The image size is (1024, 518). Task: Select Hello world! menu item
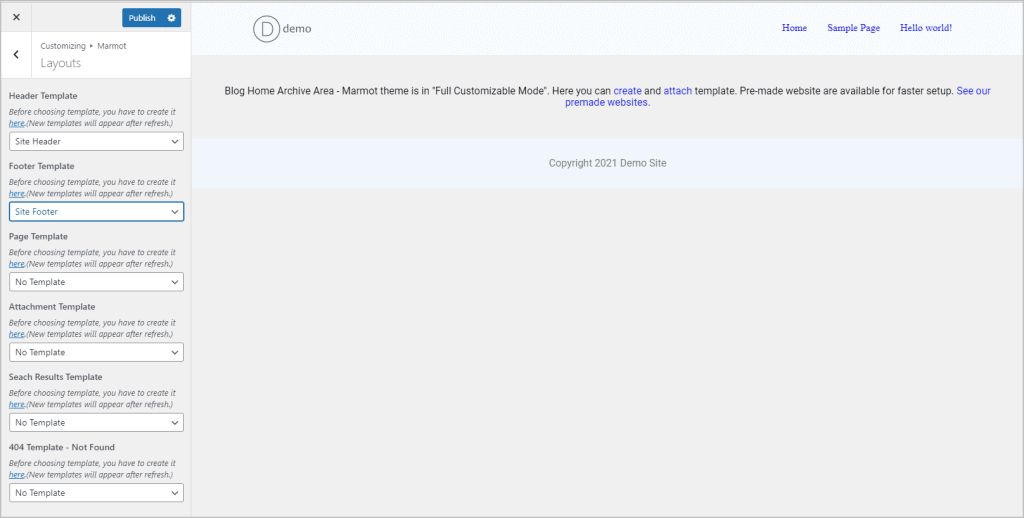tap(925, 28)
